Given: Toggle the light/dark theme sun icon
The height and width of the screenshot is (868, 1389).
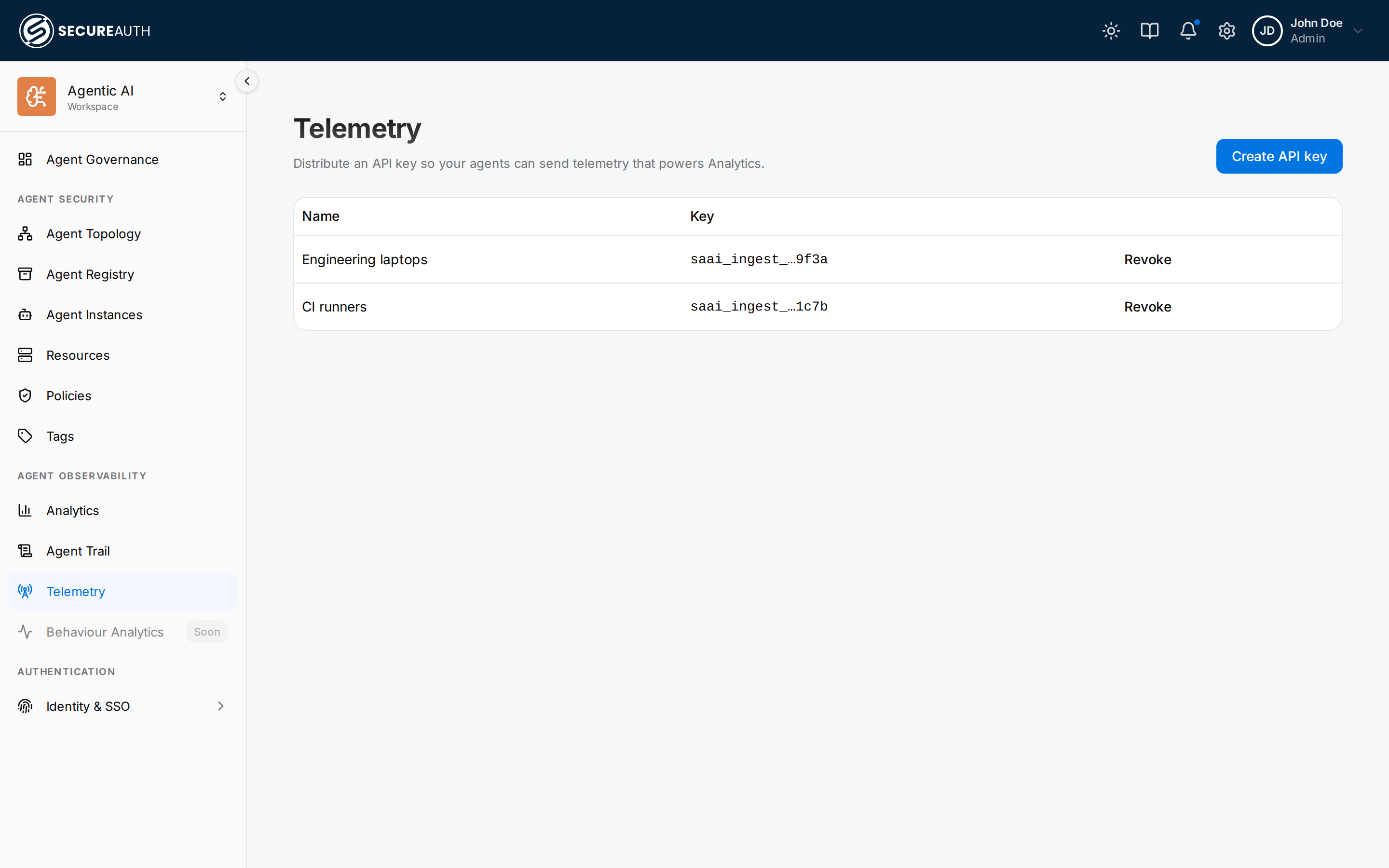Looking at the screenshot, I should [x=1111, y=30].
